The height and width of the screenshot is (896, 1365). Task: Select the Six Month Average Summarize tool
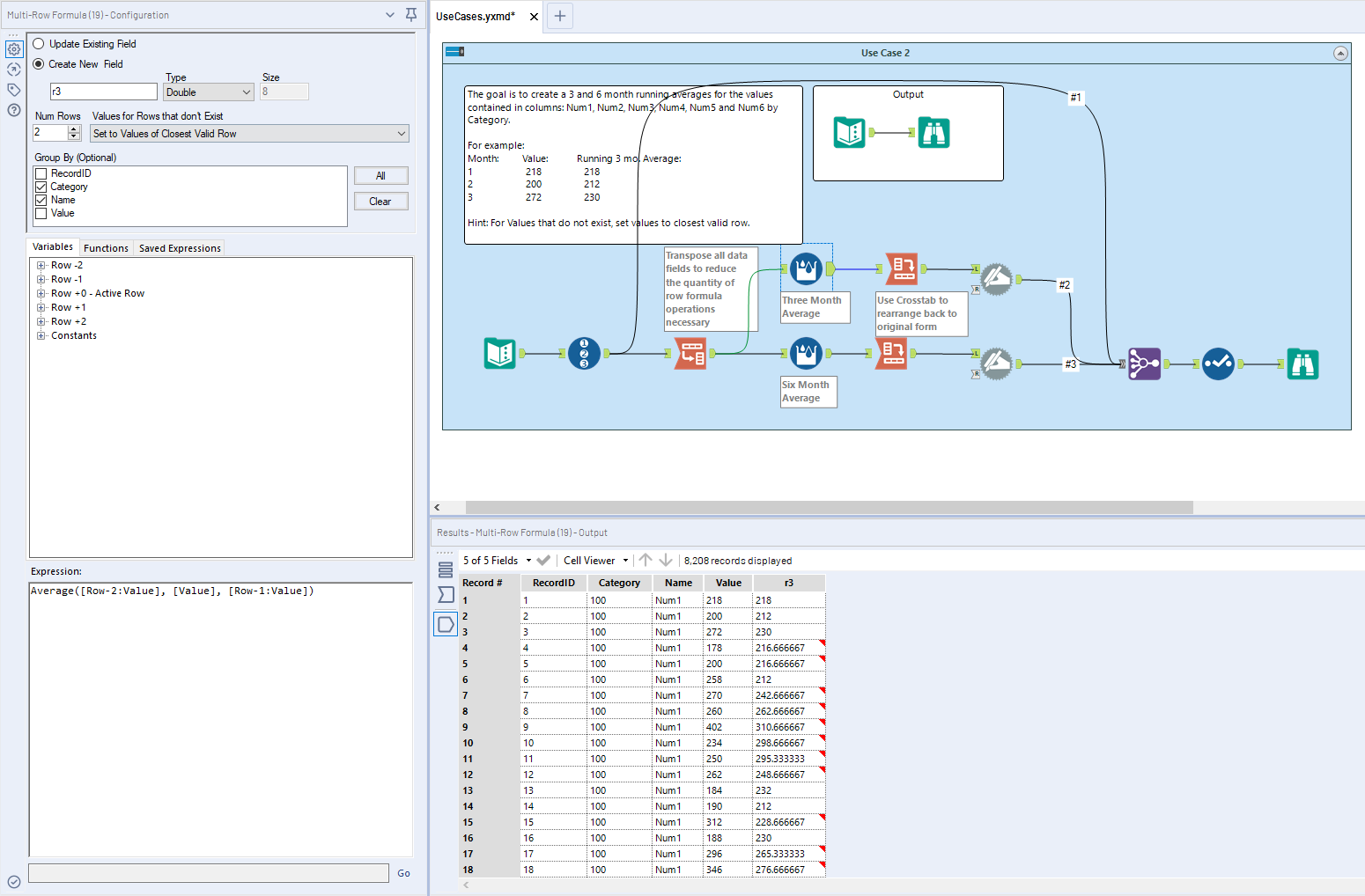tap(806, 353)
